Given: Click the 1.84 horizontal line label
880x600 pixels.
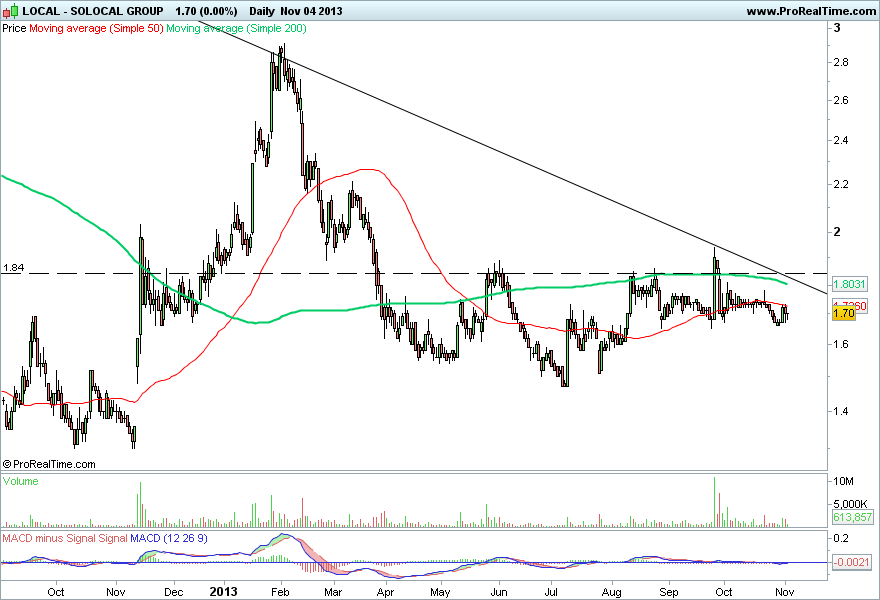Looking at the screenshot, I should pyautogui.click(x=13, y=268).
